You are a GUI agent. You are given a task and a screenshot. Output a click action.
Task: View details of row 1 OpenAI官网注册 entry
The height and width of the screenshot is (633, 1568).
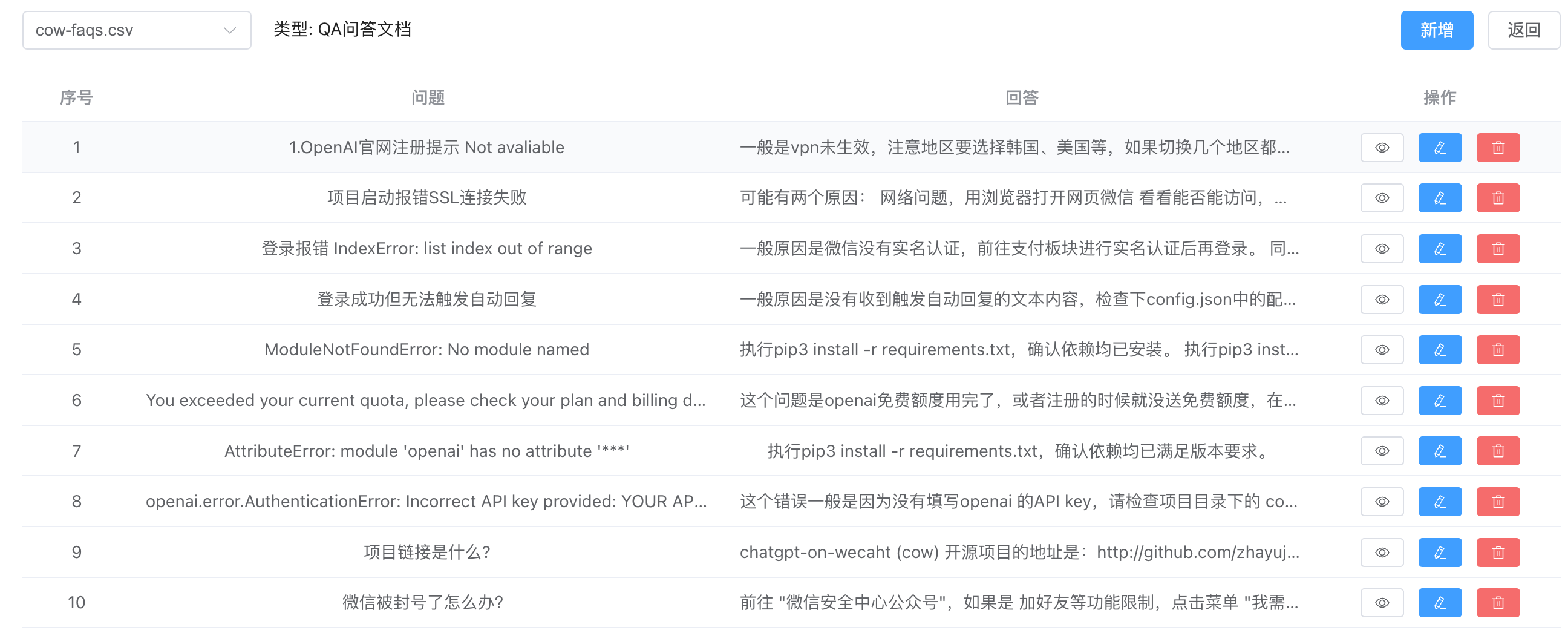(x=1381, y=147)
